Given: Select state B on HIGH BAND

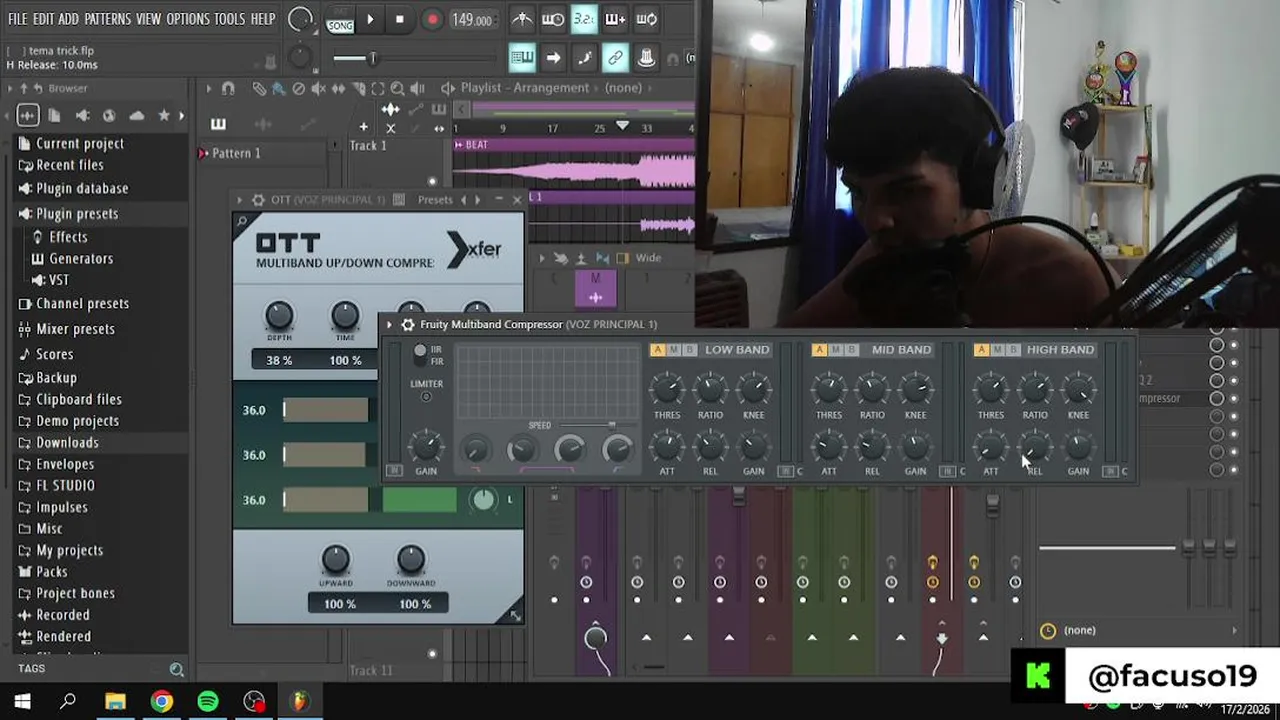Looking at the screenshot, I should pos(1013,350).
